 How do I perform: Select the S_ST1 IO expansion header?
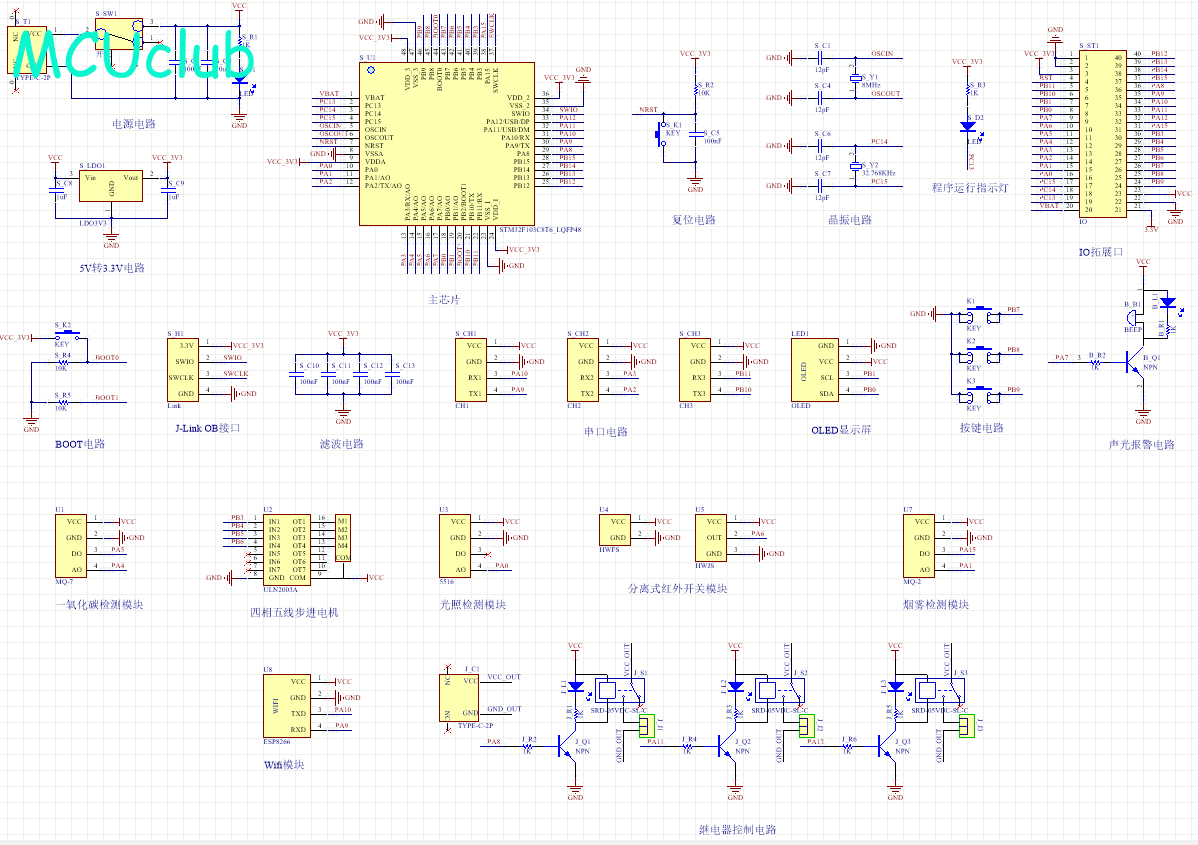[x=1102, y=133]
